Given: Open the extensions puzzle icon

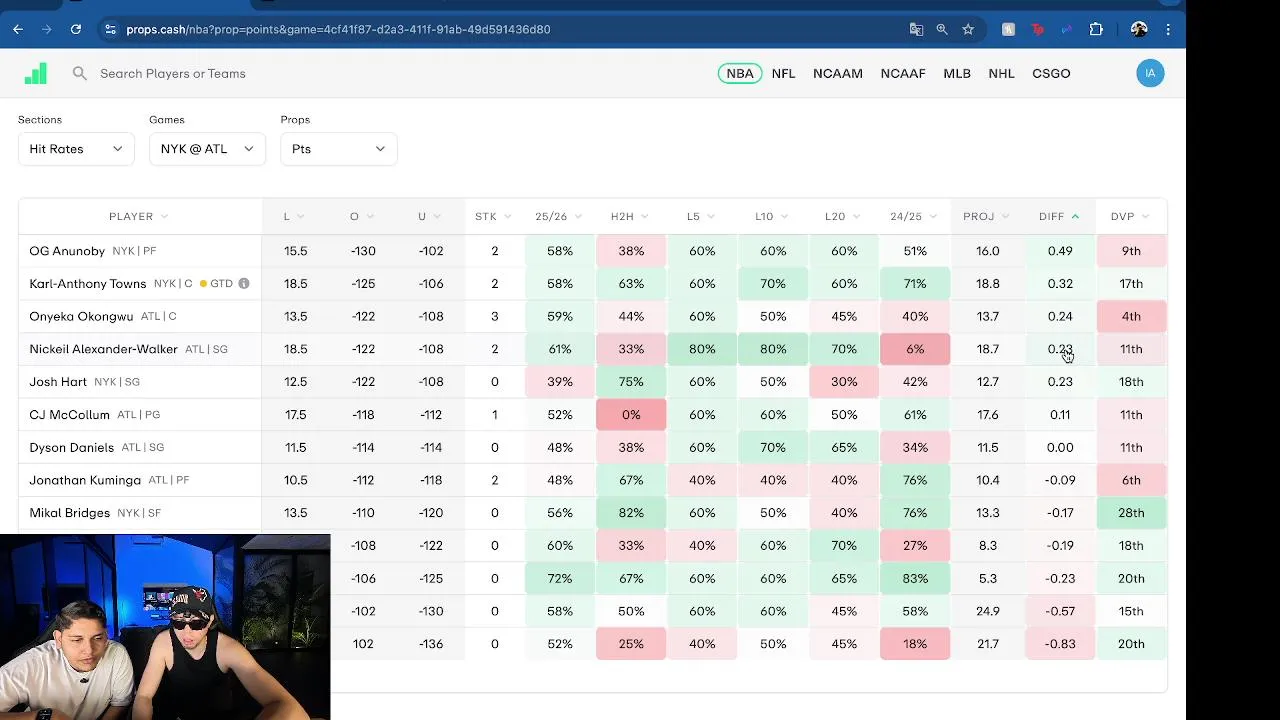Looking at the screenshot, I should click(x=1096, y=29).
